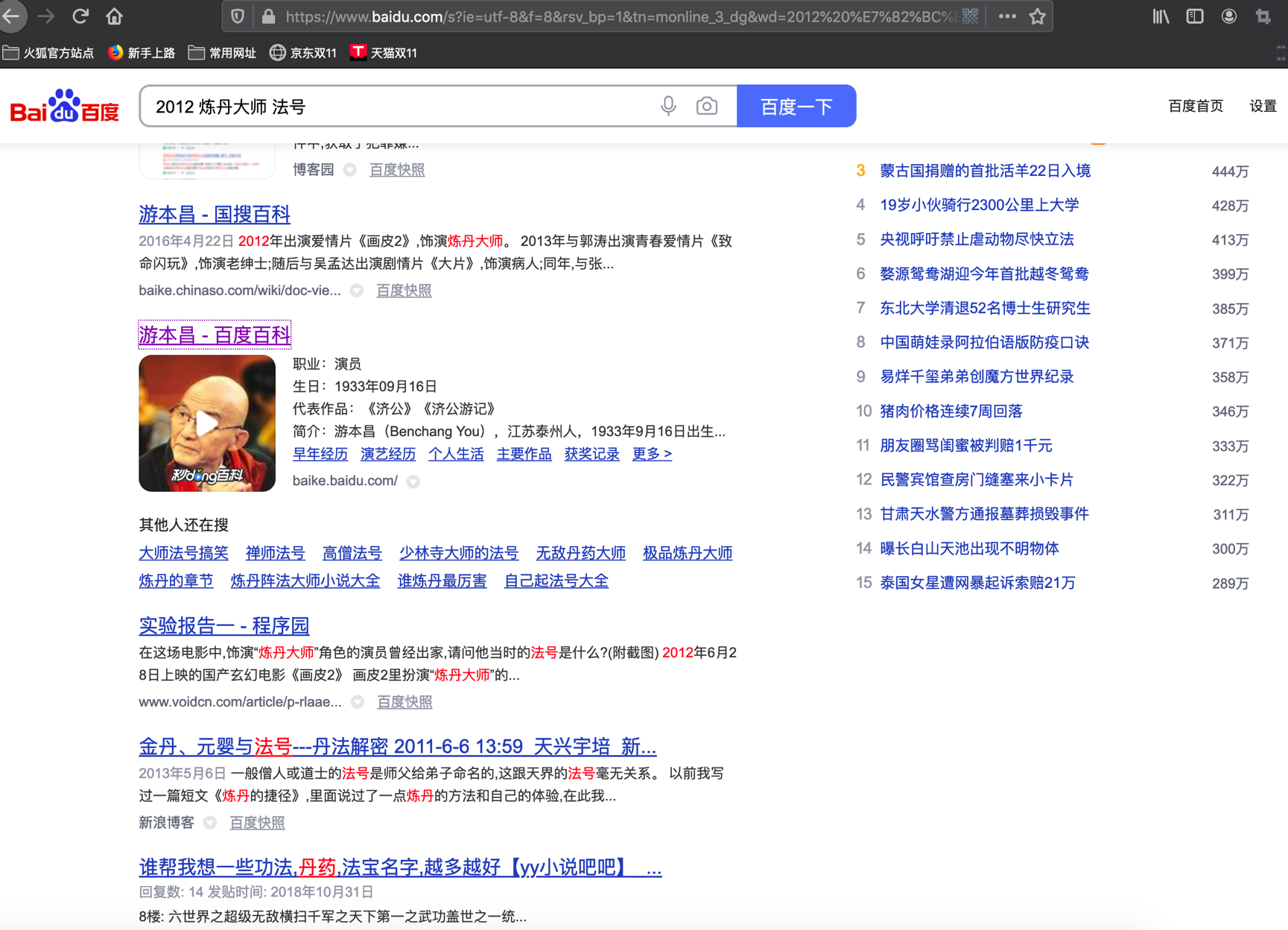
Task: Open hot topic 蒙古国捐赠的首批活羊22日入境
Action: pyautogui.click(x=986, y=171)
